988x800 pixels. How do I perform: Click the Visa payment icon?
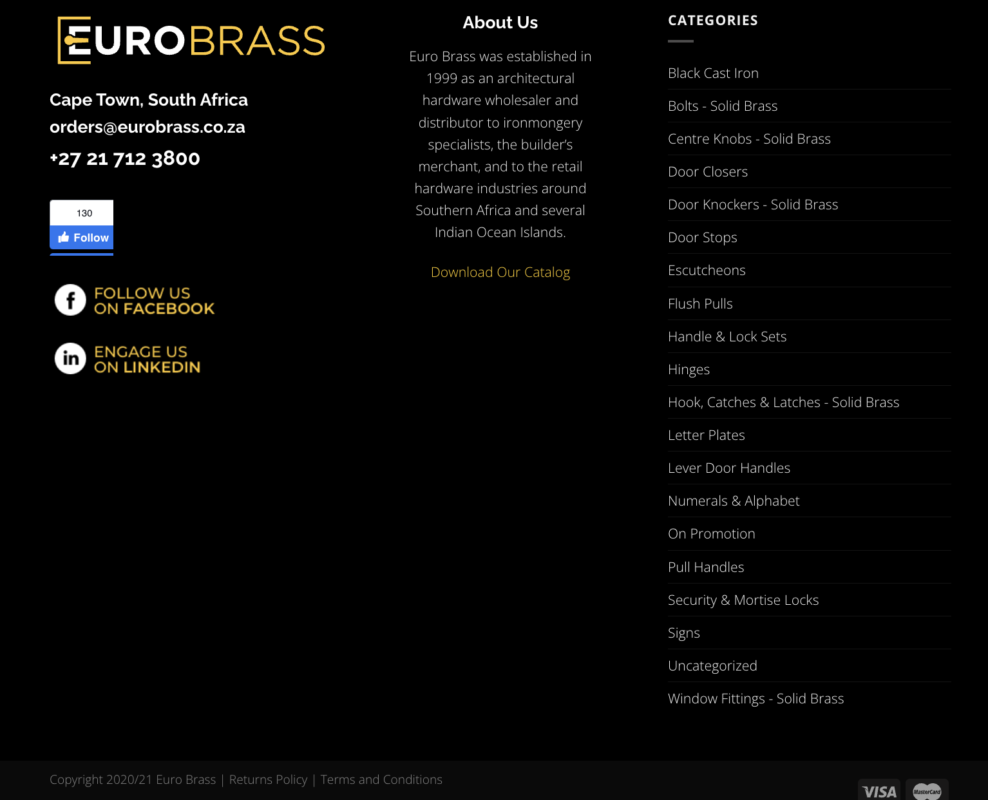tap(878, 791)
